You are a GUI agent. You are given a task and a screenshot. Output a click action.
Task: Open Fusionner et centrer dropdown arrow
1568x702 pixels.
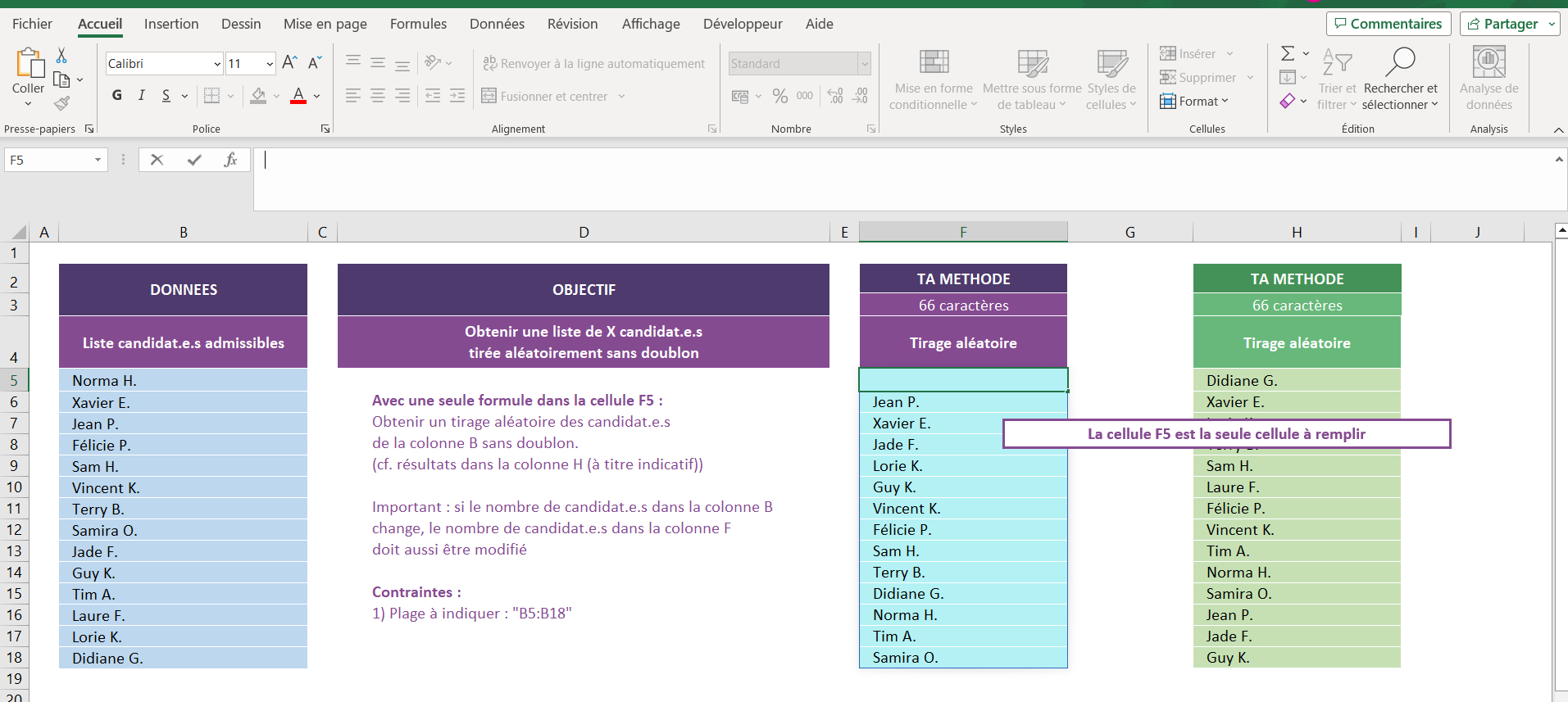point(621,97)
